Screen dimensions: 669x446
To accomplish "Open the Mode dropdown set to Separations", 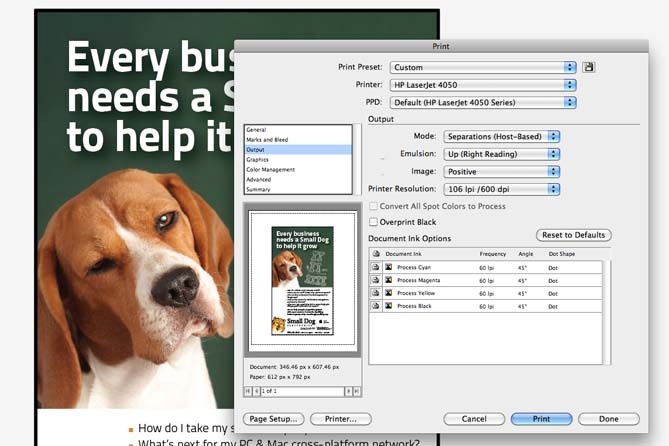I will point(502,137).
